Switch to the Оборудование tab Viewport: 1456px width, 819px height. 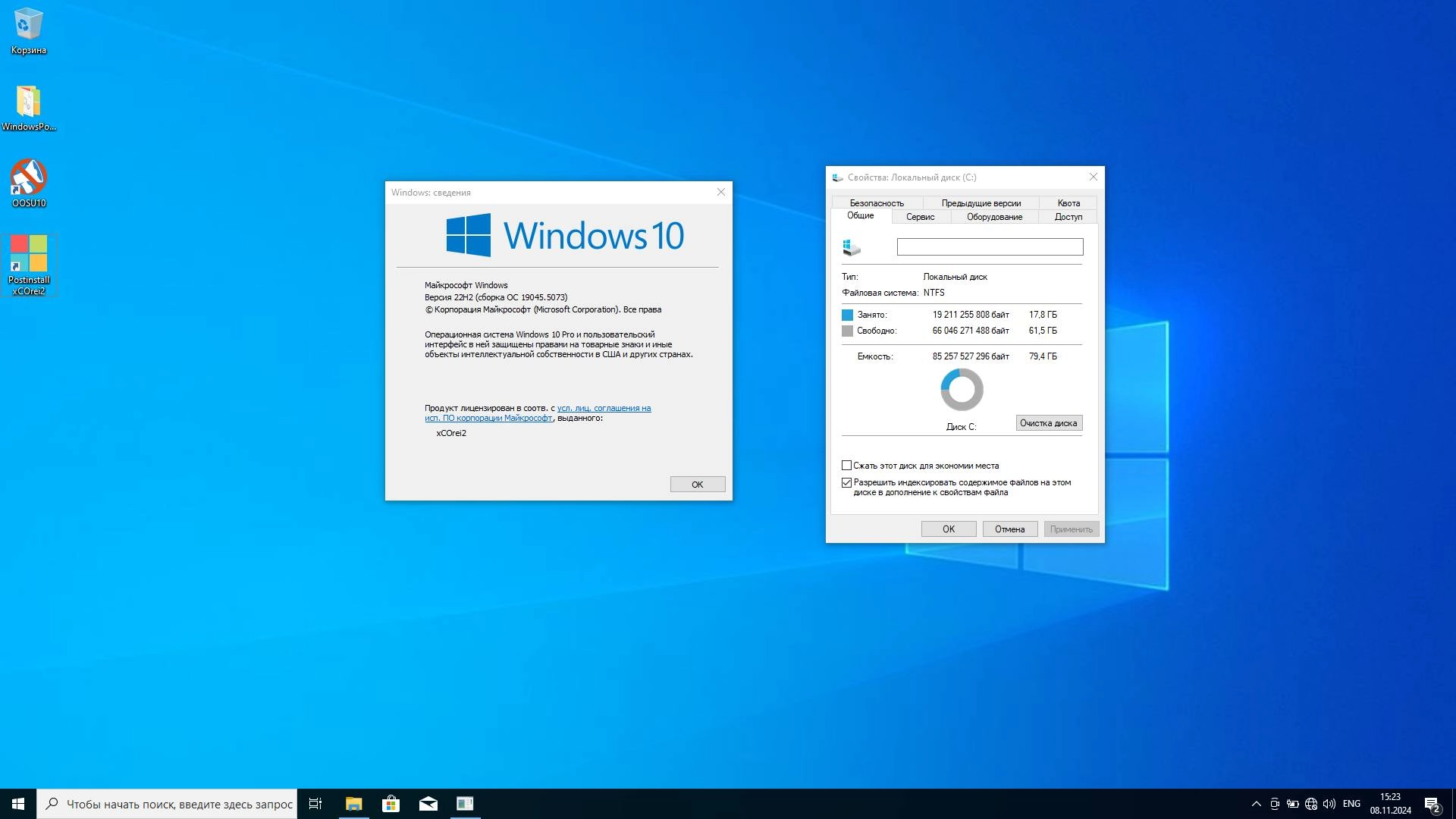click(994, 217)
